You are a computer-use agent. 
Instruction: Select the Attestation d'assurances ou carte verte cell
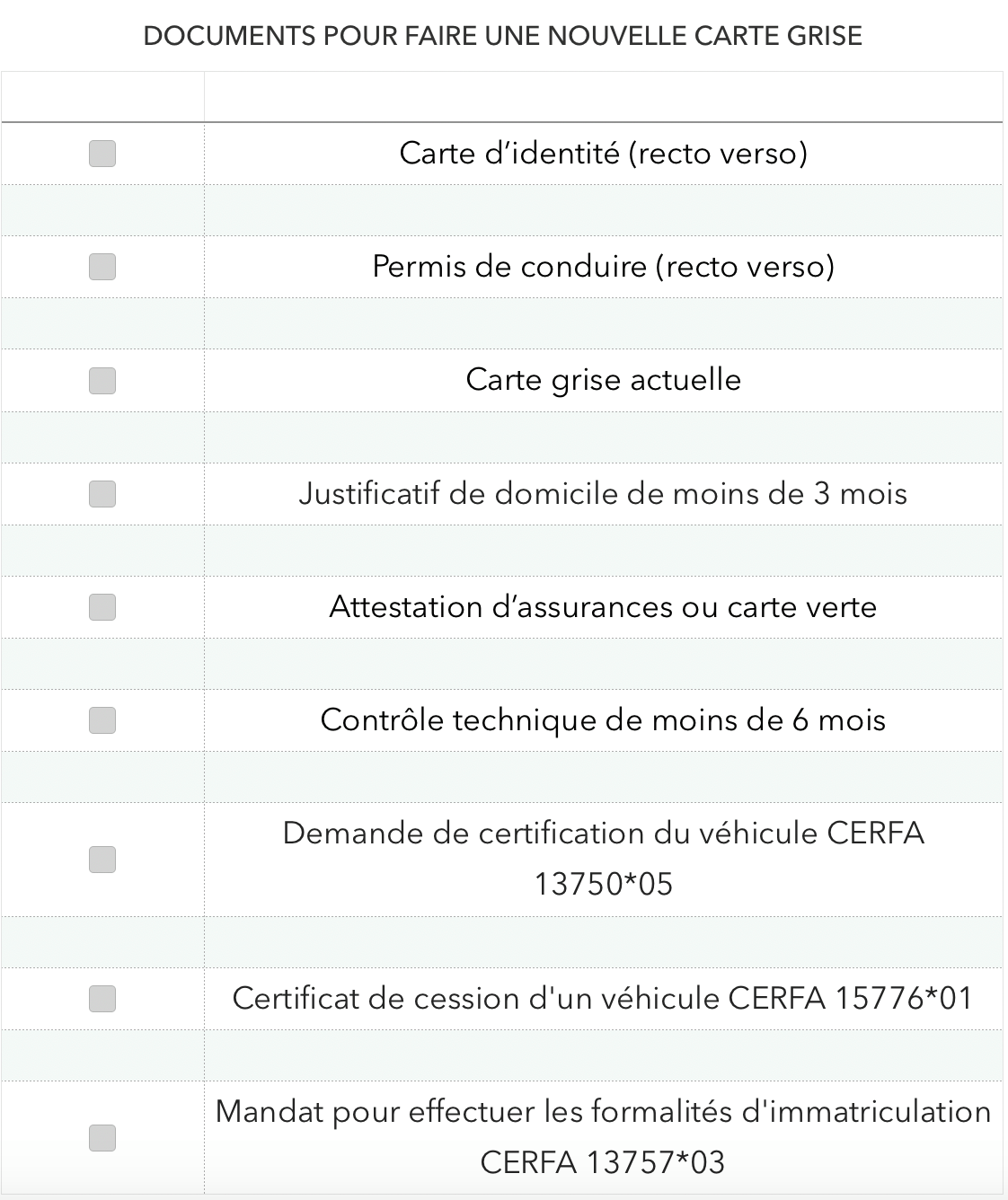click(604, 607)
